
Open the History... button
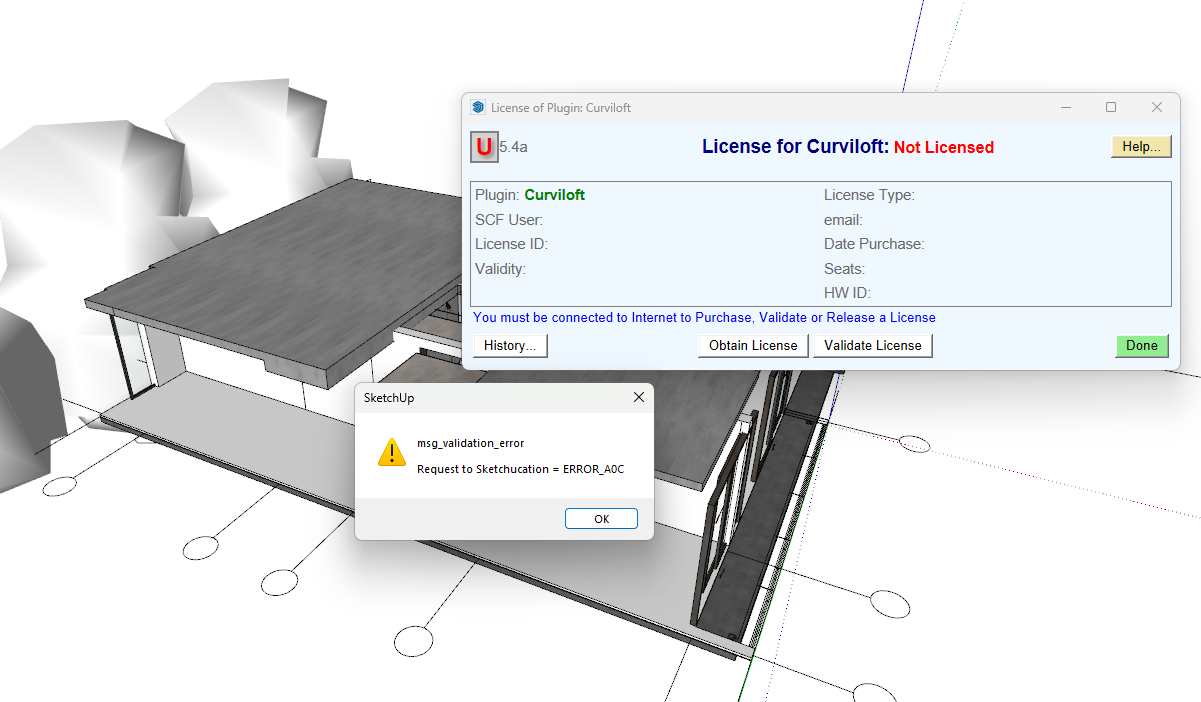point(510,346)
